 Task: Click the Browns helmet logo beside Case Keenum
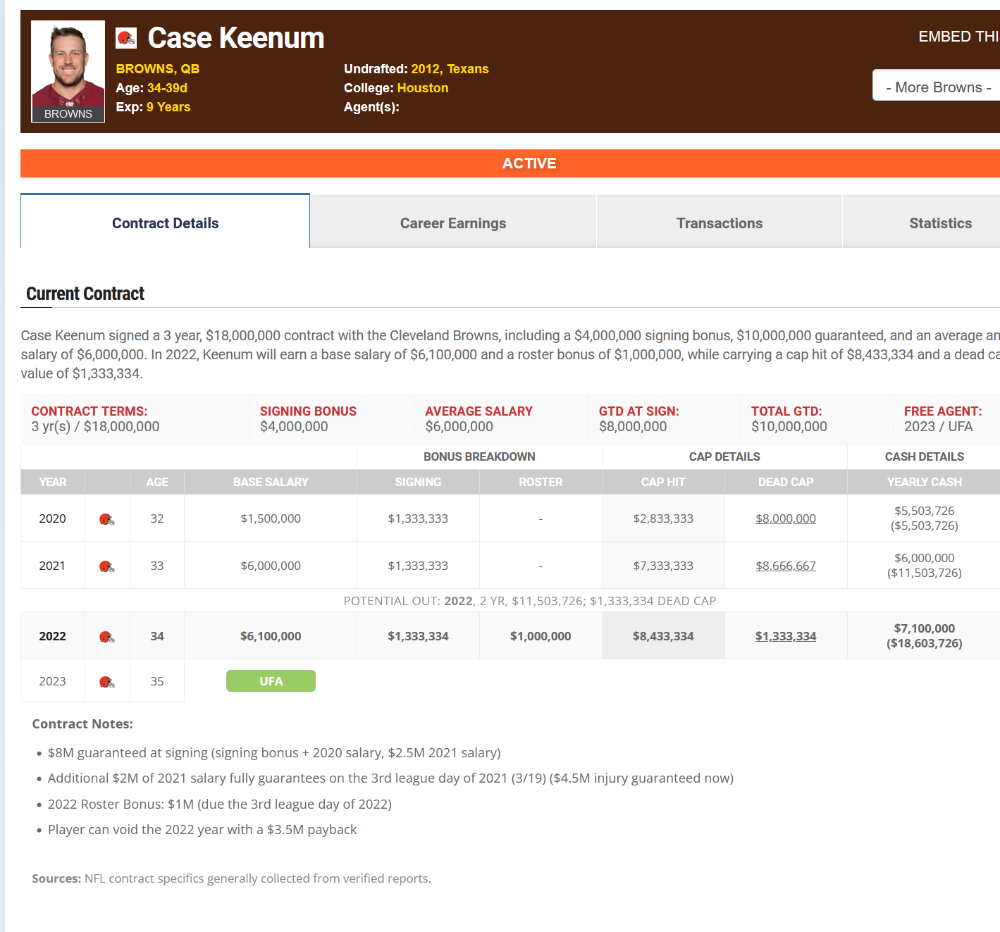click(126, 38)
